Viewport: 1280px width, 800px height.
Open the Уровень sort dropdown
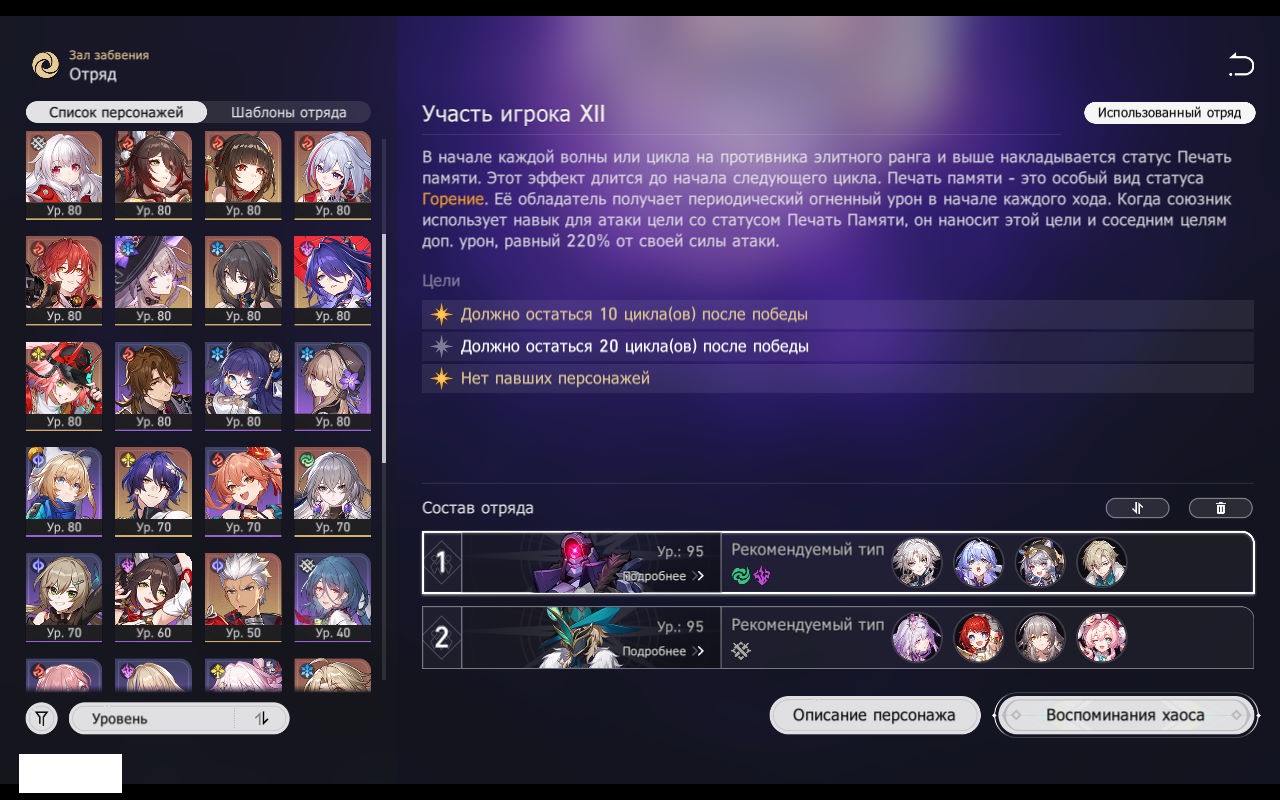pyautogui.click(x=152, y=718)
